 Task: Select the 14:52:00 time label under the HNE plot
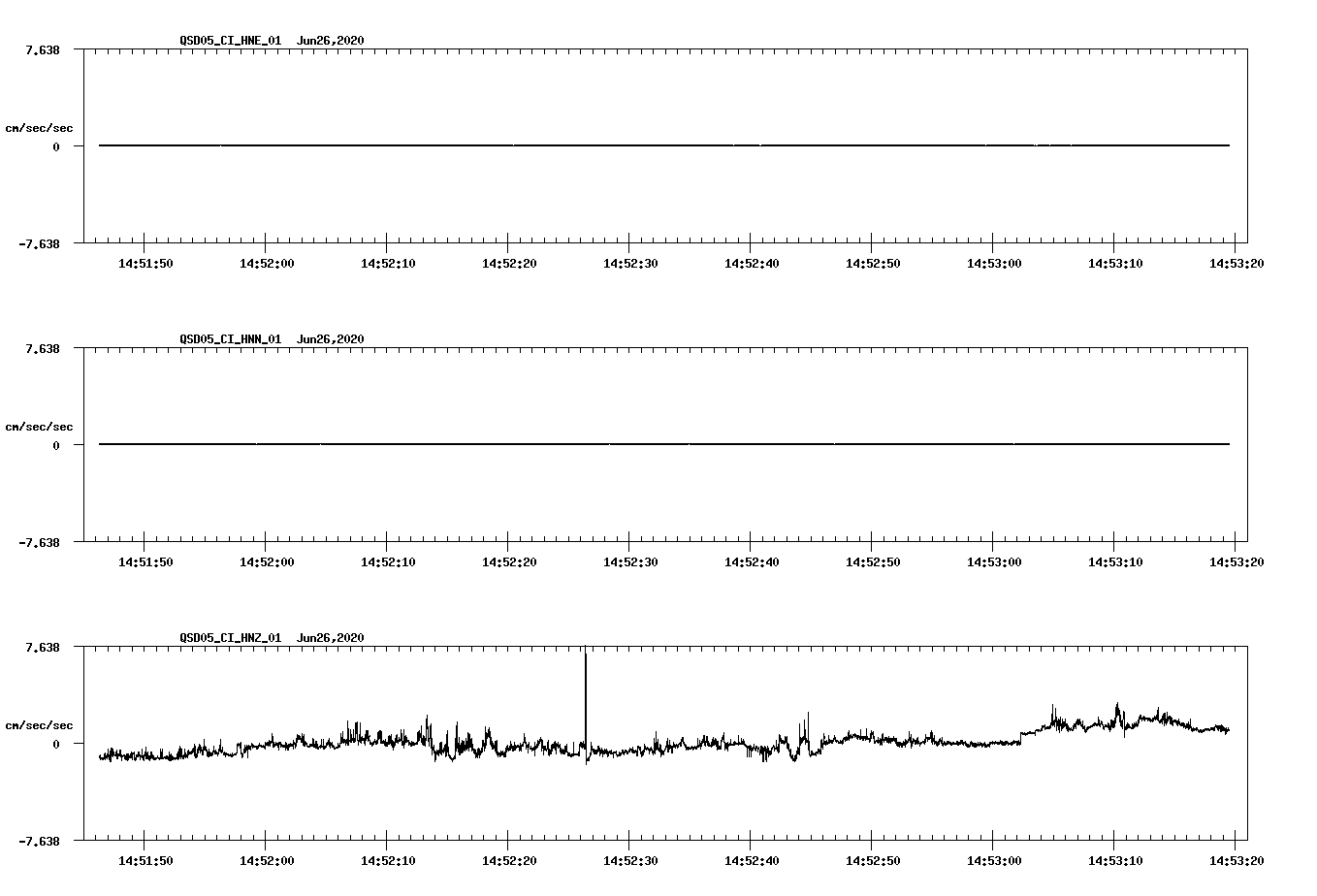267,263
